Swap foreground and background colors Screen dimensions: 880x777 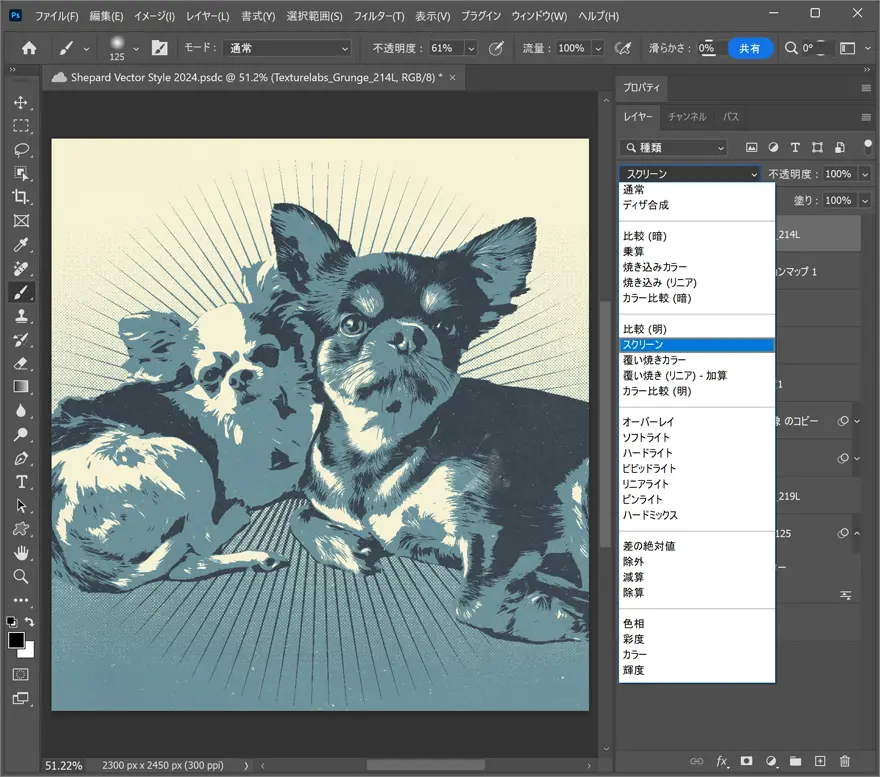30,621
